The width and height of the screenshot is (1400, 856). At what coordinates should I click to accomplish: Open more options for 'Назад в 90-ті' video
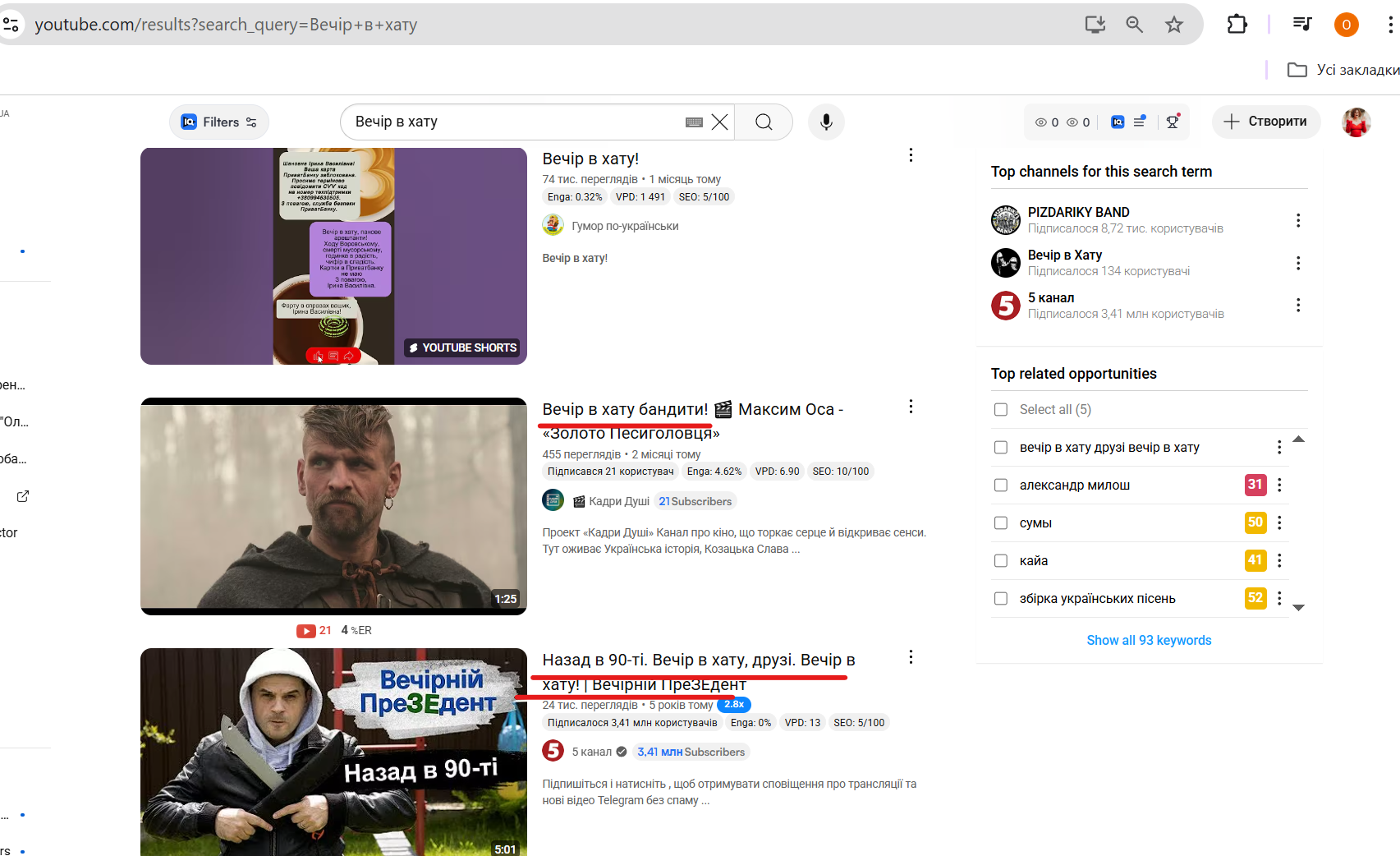(911, 657)
